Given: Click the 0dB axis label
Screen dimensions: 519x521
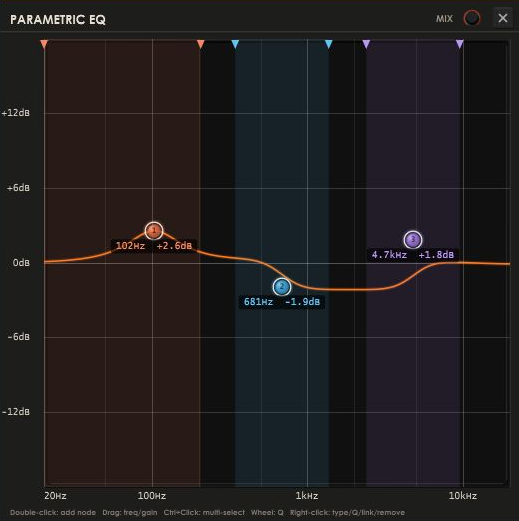Looking at the screenshot, I should [21, 263].
